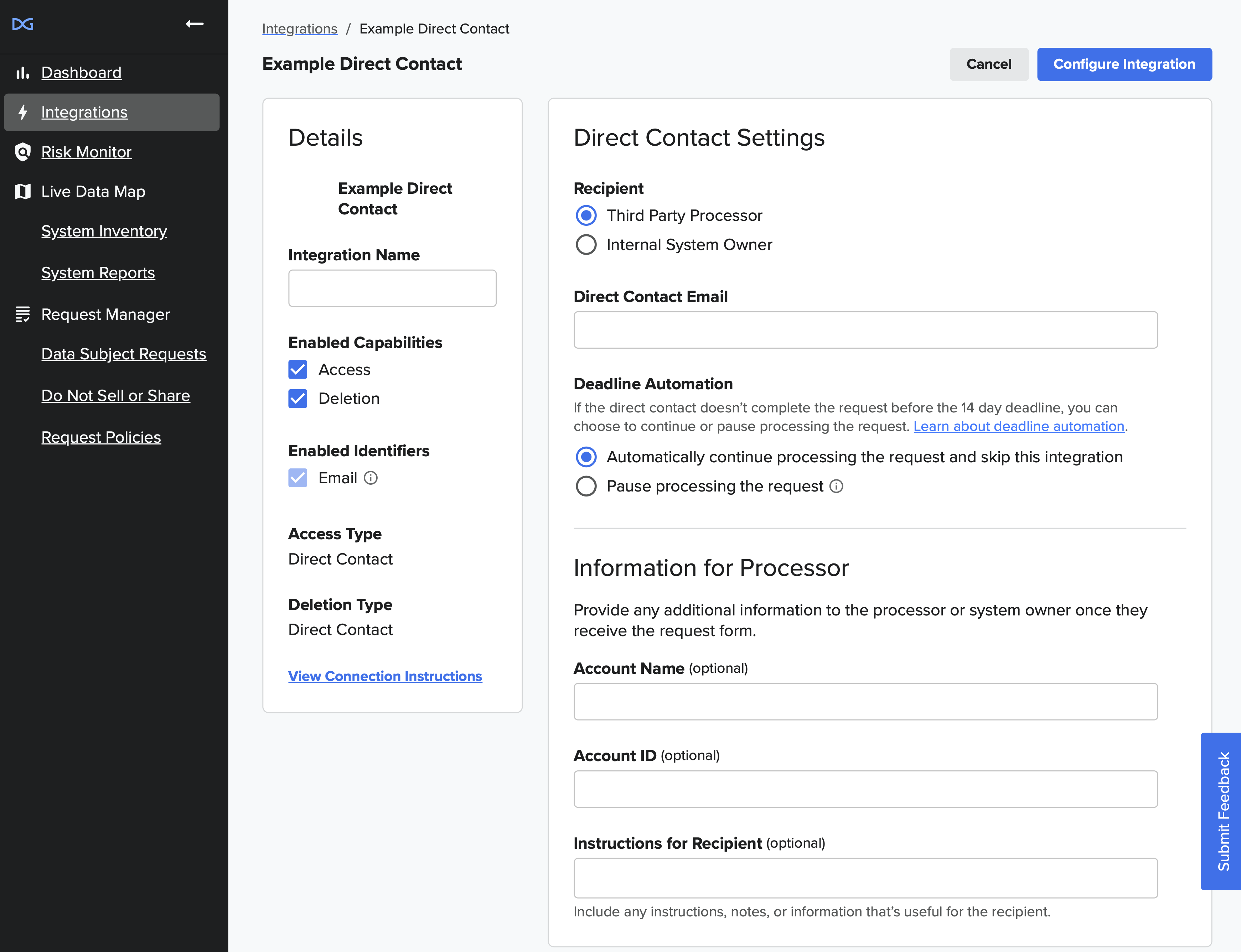The image size is (1241, 952).
Task: Click the Request Manager list icon
Action: pos(22,314)
